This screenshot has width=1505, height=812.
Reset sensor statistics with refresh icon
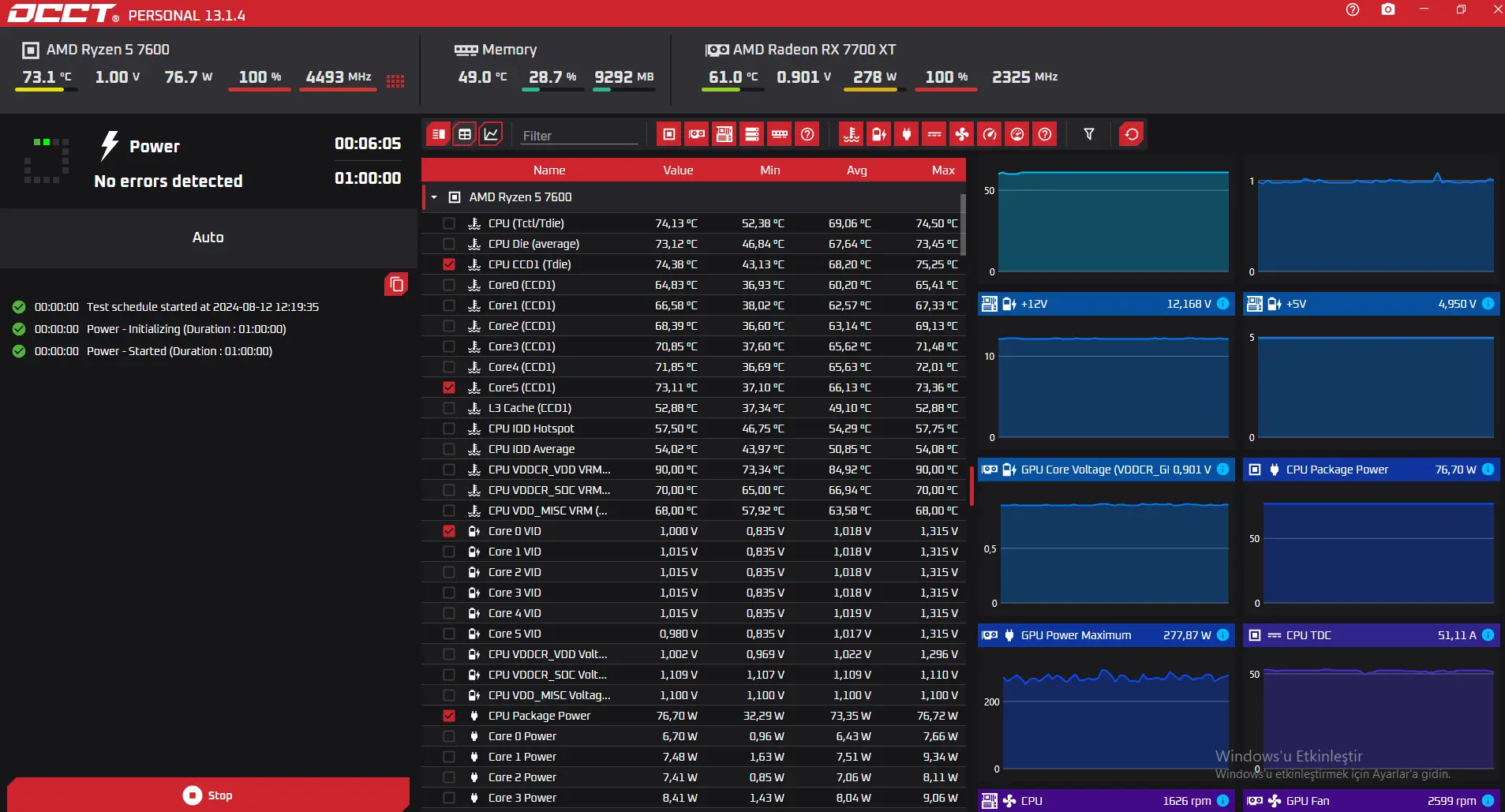1132,134
